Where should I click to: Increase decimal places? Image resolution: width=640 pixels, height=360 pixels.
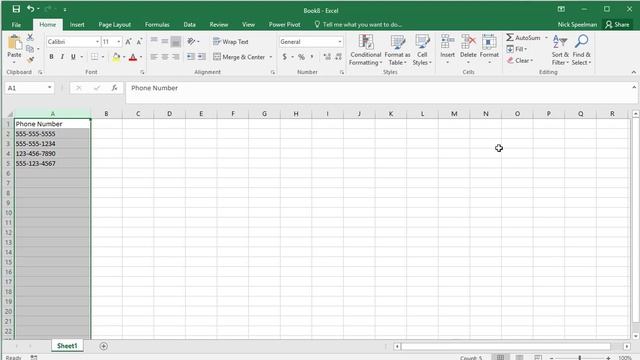(327, 57)
